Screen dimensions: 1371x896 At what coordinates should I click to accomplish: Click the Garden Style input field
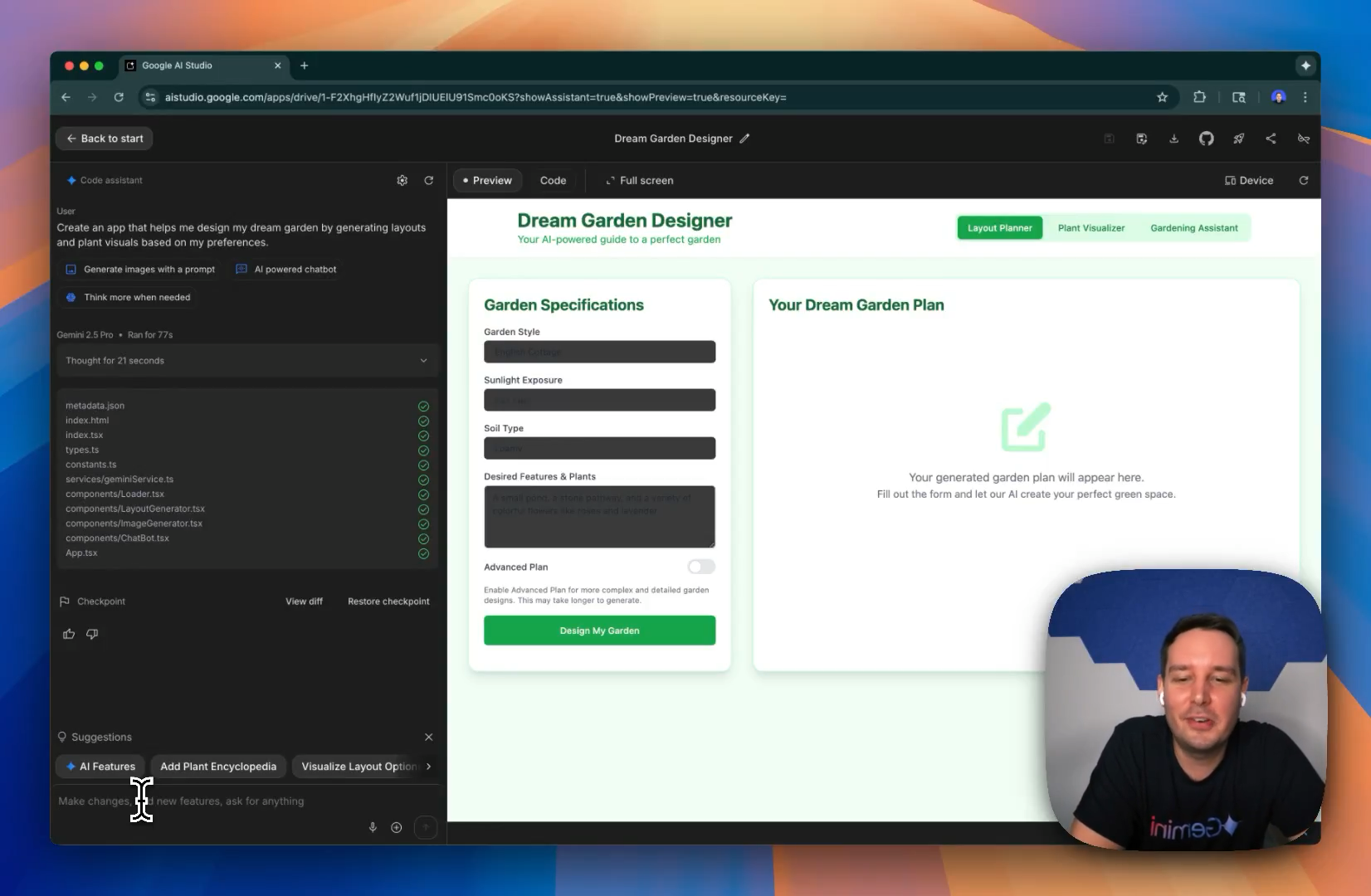pos(599,352)
